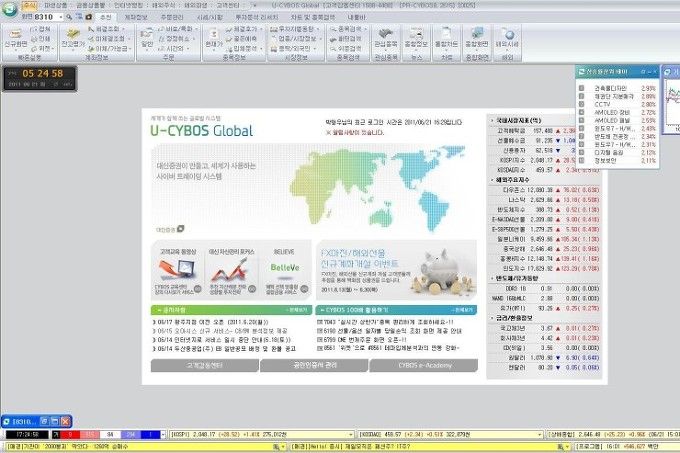Click 테마검색 theme search item
680x453 pixels.
[346, 39]
